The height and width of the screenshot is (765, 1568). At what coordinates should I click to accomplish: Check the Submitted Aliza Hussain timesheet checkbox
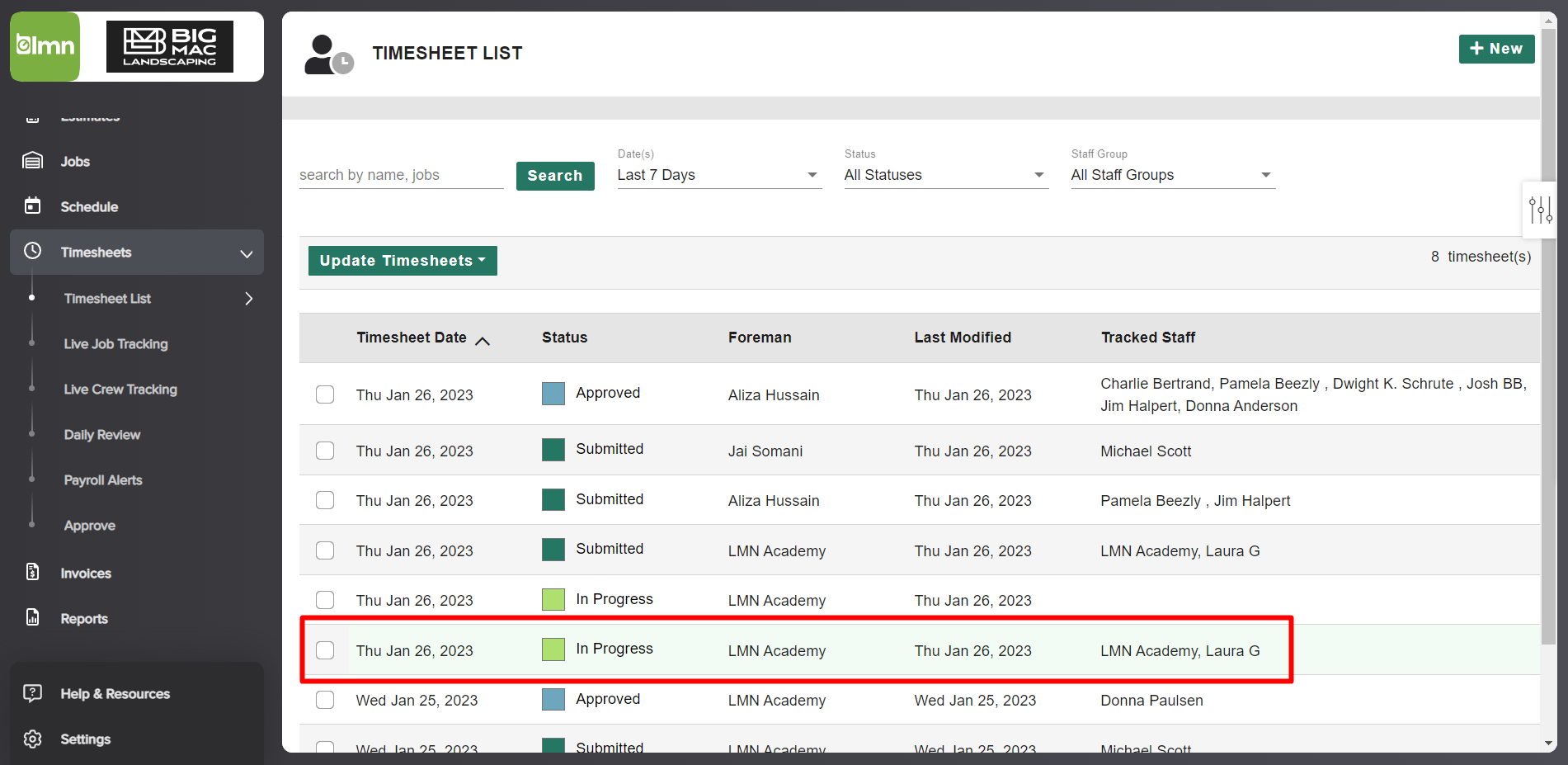tap(325, 500)
